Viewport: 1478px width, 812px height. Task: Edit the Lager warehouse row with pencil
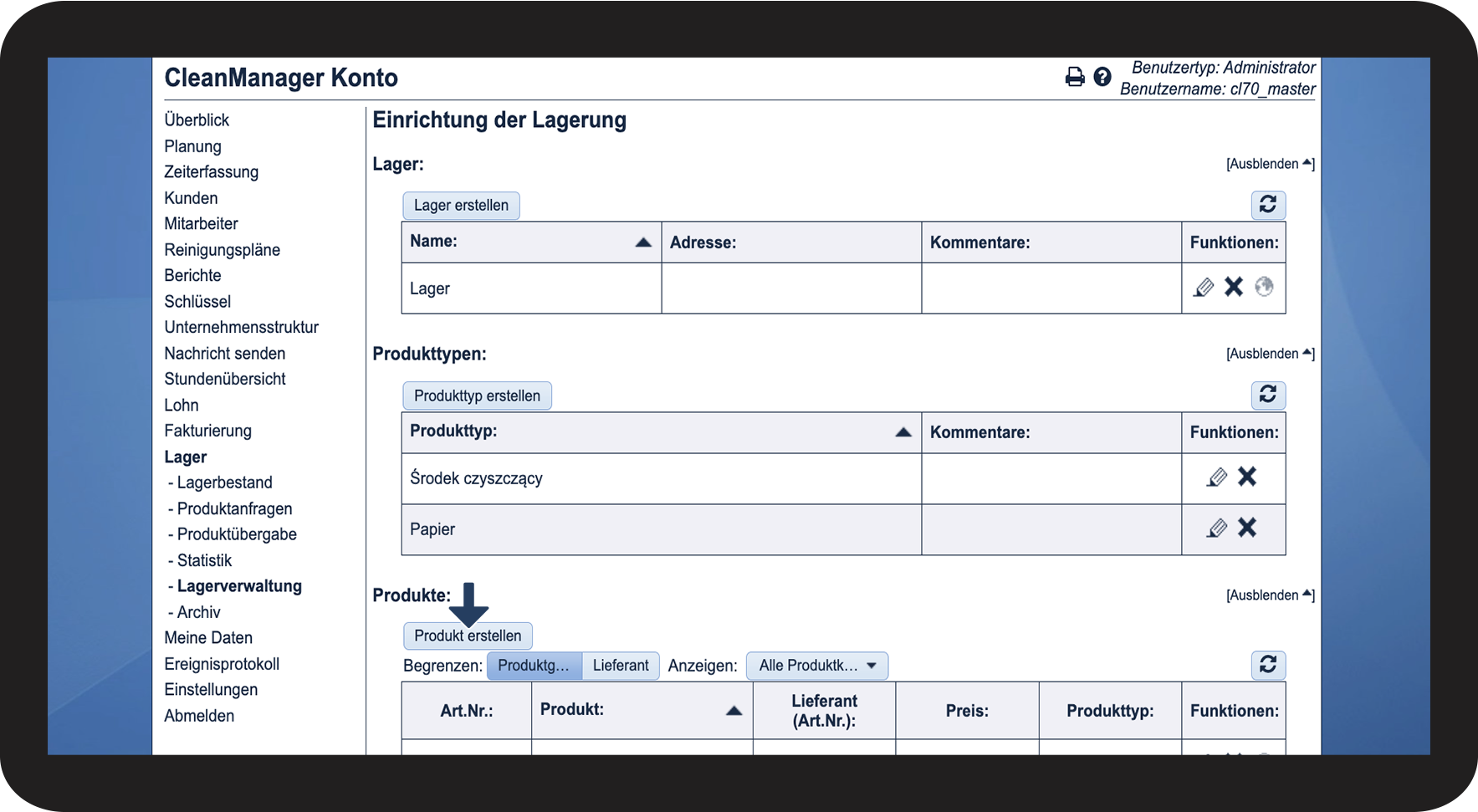coord(1203,288)
